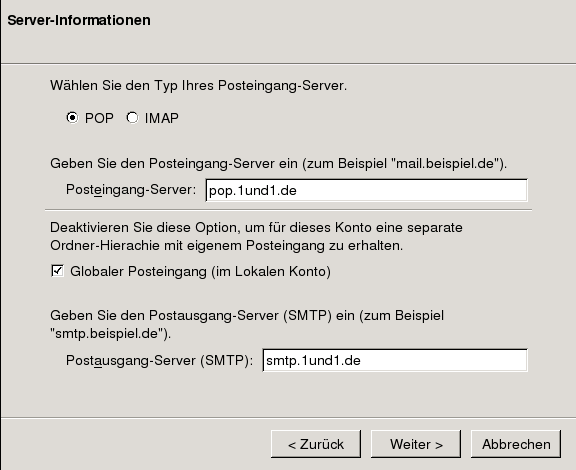Click the Posteingang-Server input field
Viewport: 576px width, 470px height.
coord(366,190)
